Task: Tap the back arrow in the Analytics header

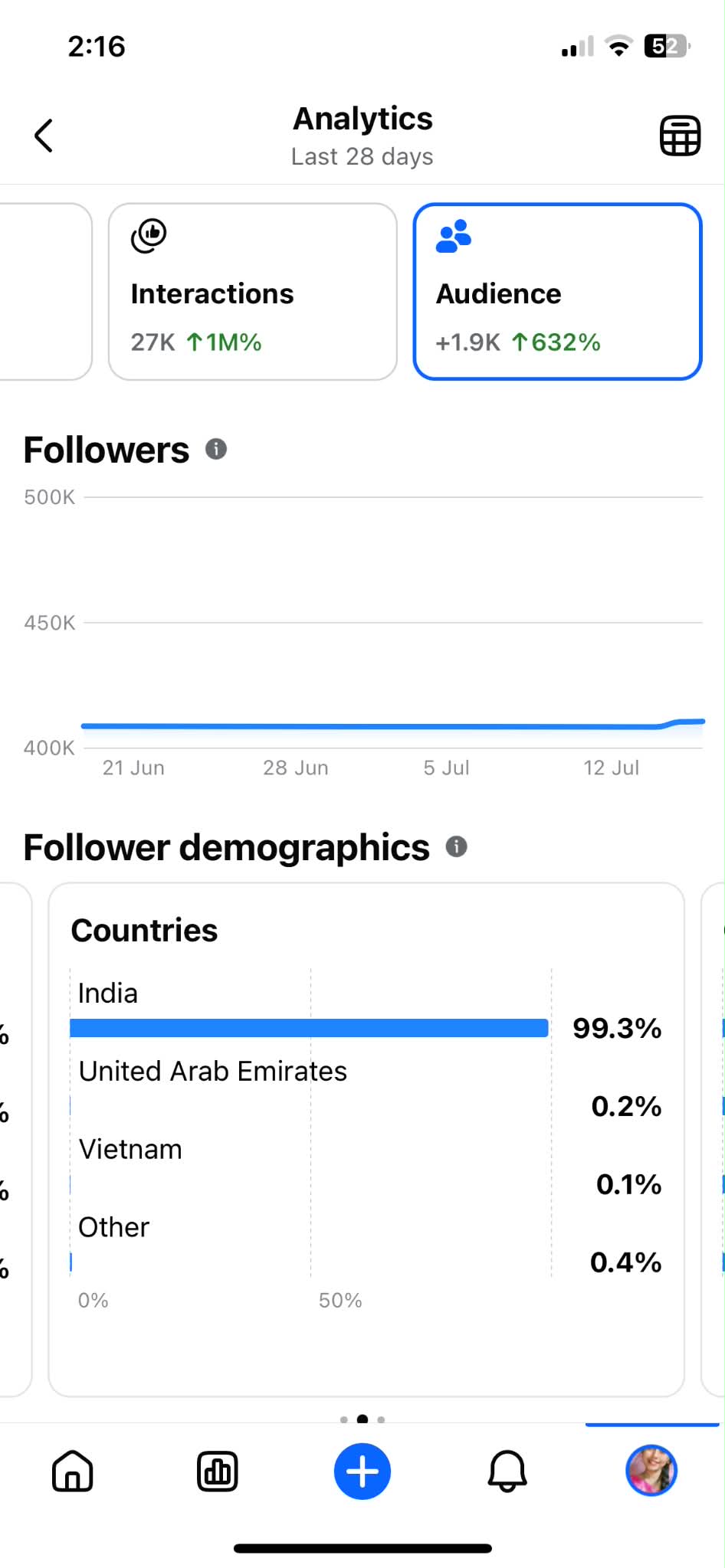Action: (x=44, y=136)
